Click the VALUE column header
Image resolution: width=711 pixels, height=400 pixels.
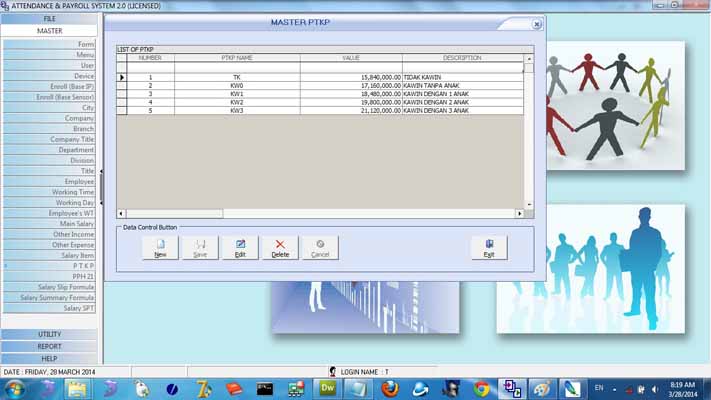click(x=351, y=58)
